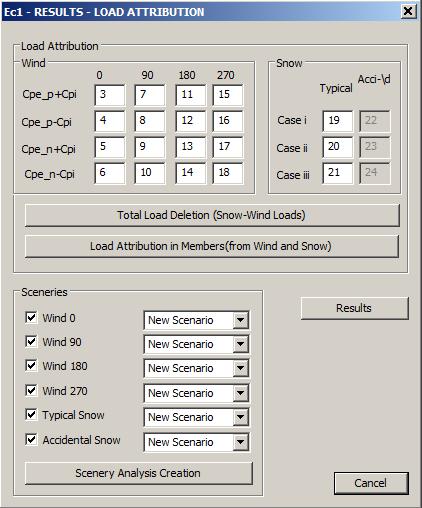The height and width of the screenshot is (508, 422).
Task: Toggle the Wind 180 checkbox
Action: point(31,366)
